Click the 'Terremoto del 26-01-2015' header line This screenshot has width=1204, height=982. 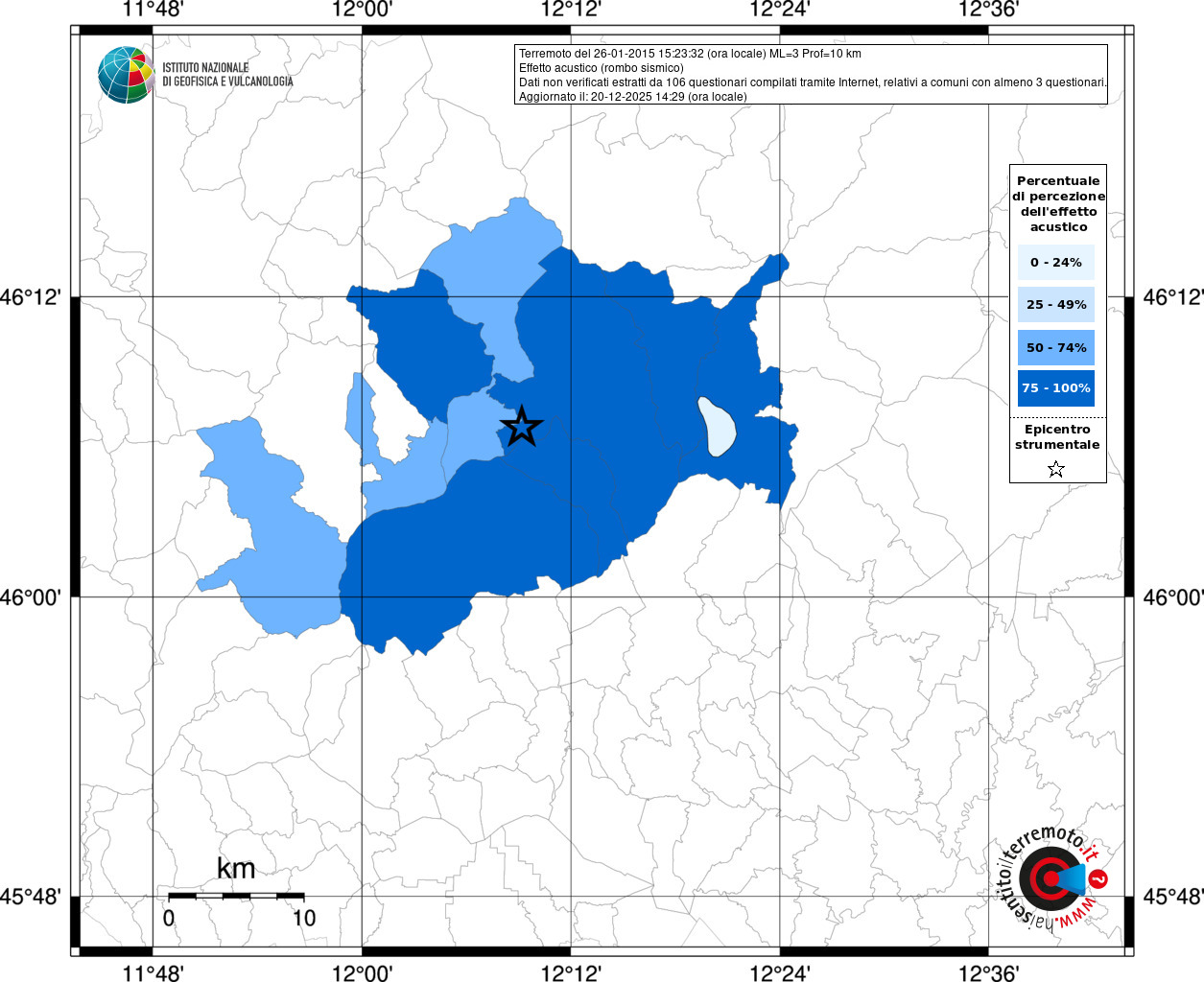tap(690, 54)
